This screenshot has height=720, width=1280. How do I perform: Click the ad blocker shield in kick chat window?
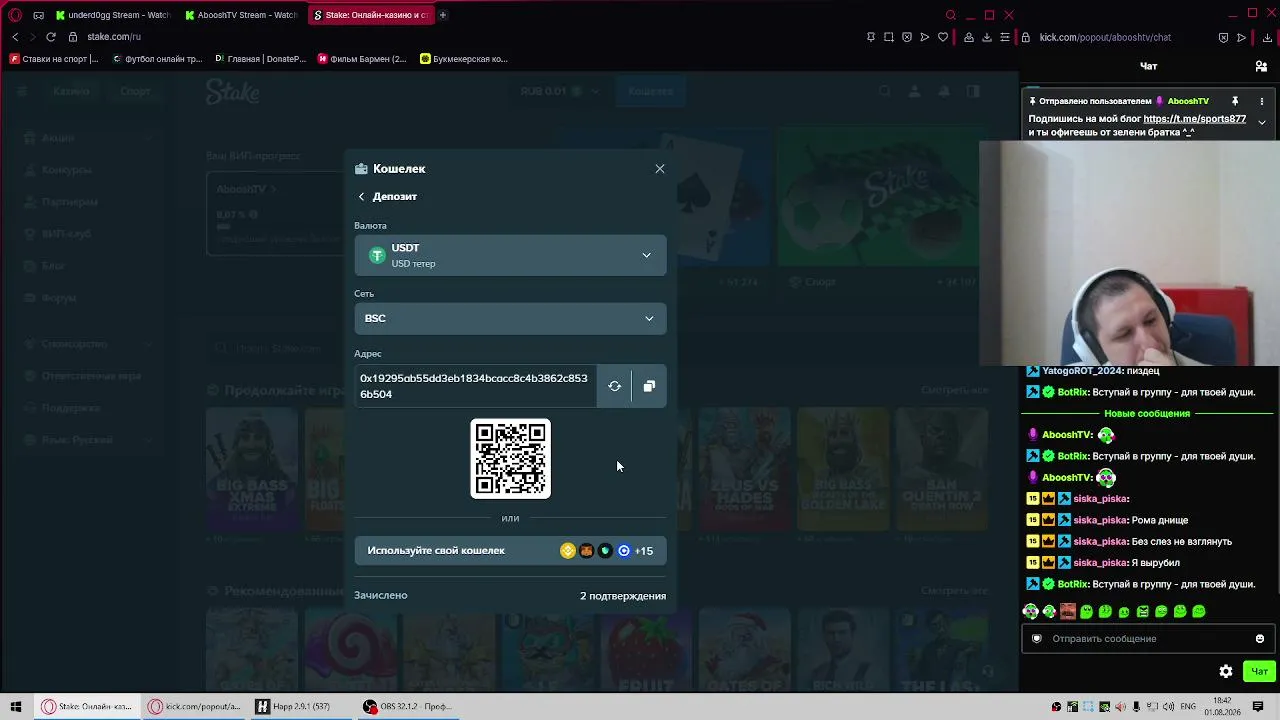pyautogui.click(x=1223, y=37)
